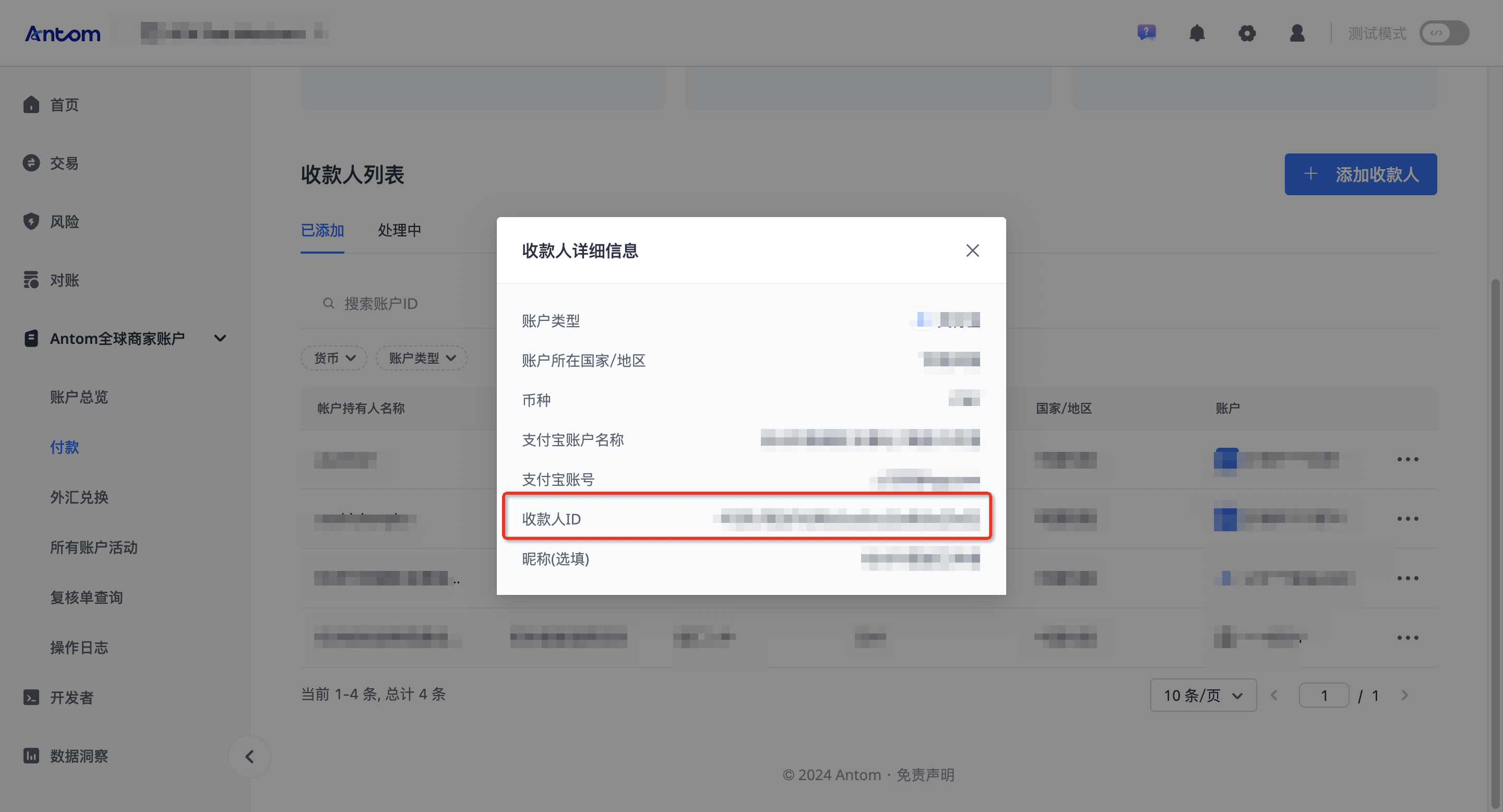The image size is (1503, 812).
Task: Collapse the Antom全球商家账户 menu chevron
Action: pos(220,338)
